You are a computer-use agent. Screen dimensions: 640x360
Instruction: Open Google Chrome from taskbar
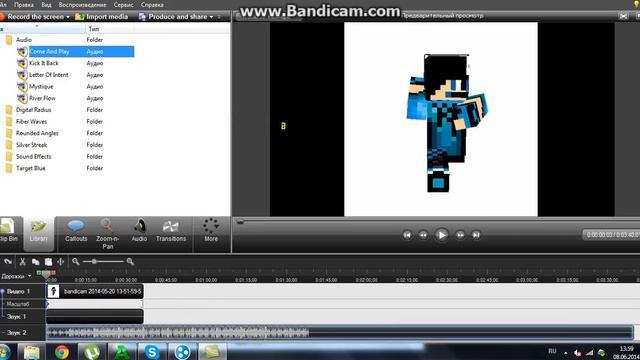pos(62,352)
